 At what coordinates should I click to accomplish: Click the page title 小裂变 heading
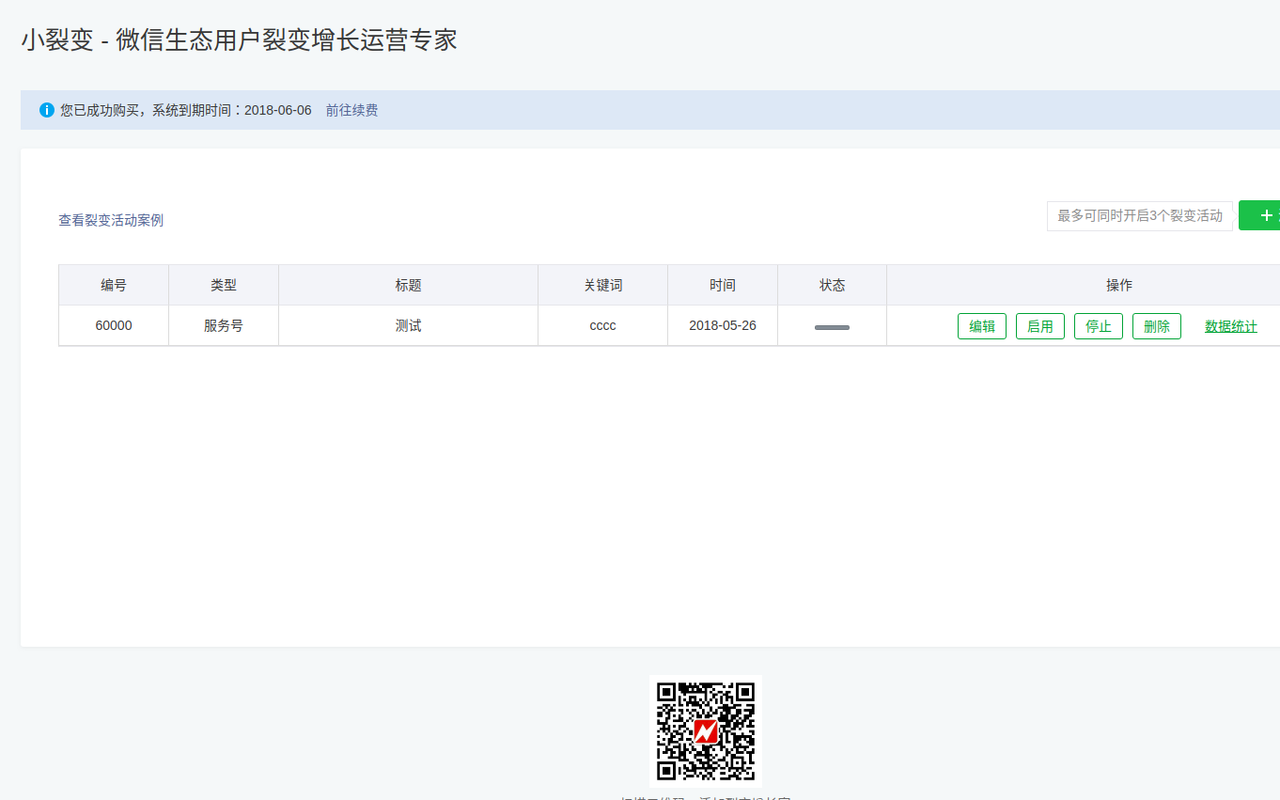[x=239, y=40]
